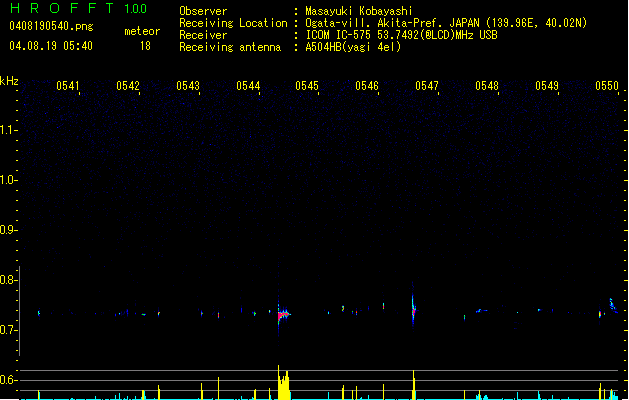The height and width of the screenshot is (400, 629).
Task: Click the widest yellow intensity block after 0544
Action: click(x=284, y=383)
